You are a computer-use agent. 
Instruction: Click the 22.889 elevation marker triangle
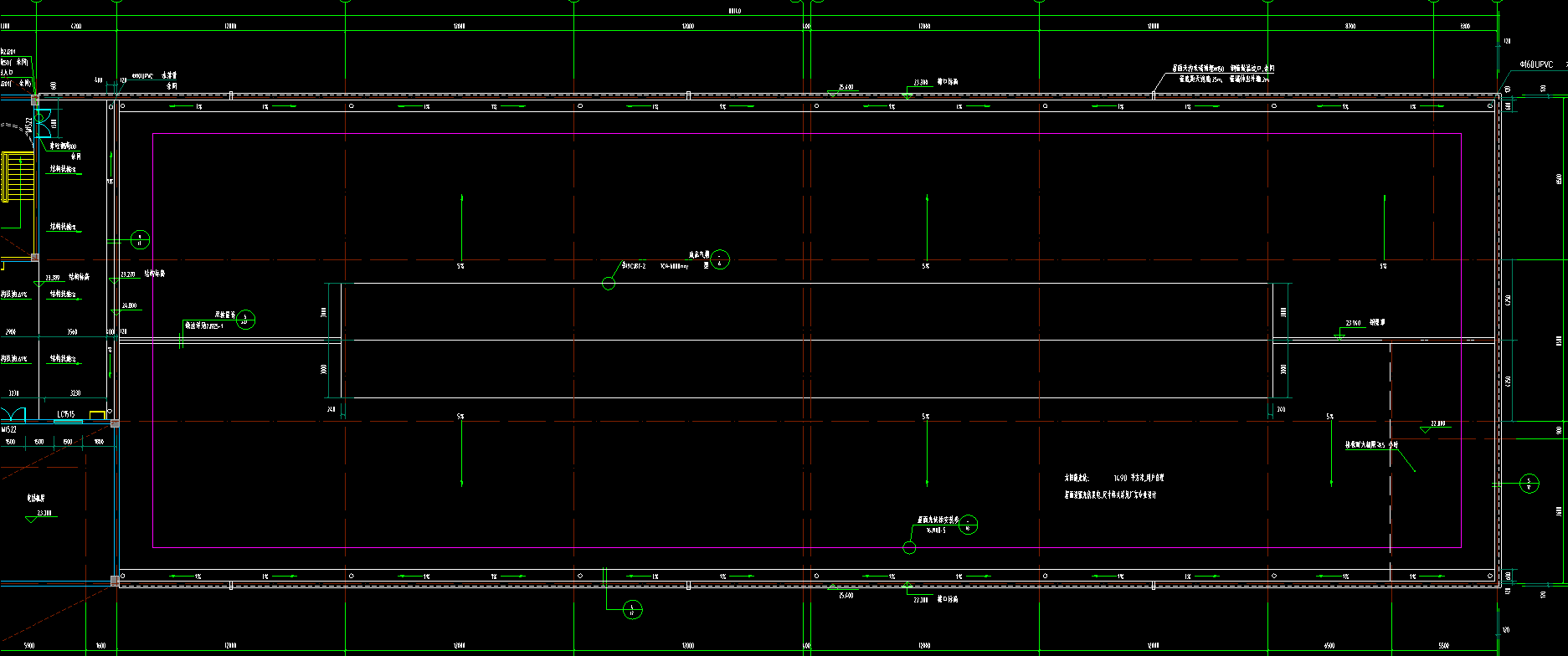pos(1426,429)
